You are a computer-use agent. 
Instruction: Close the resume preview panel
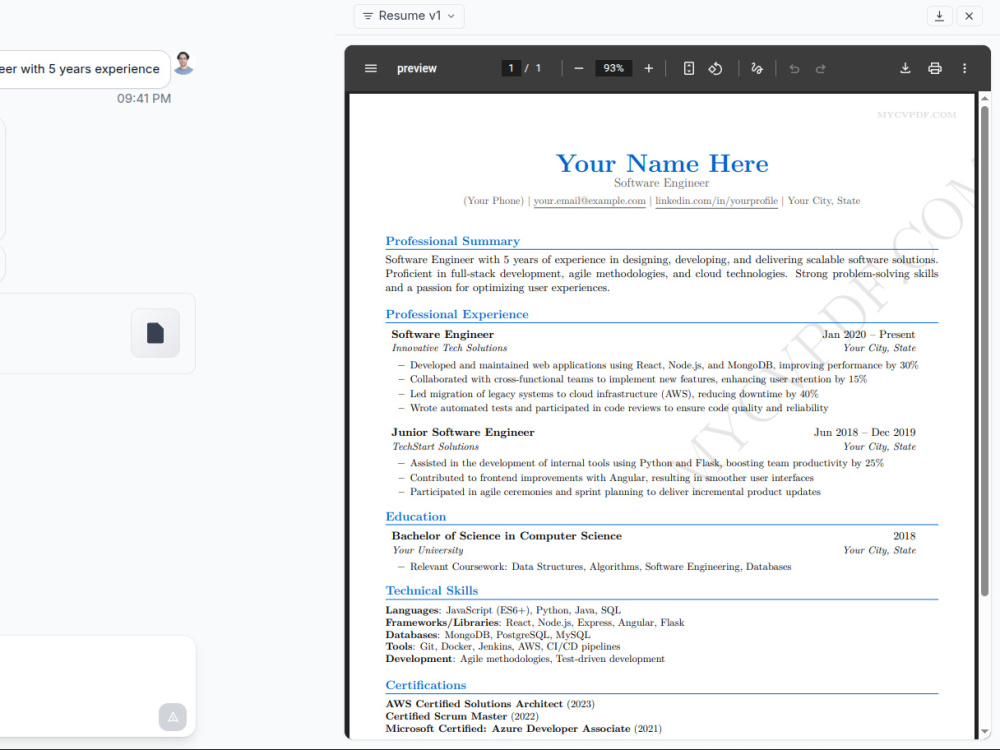(969, 16)
